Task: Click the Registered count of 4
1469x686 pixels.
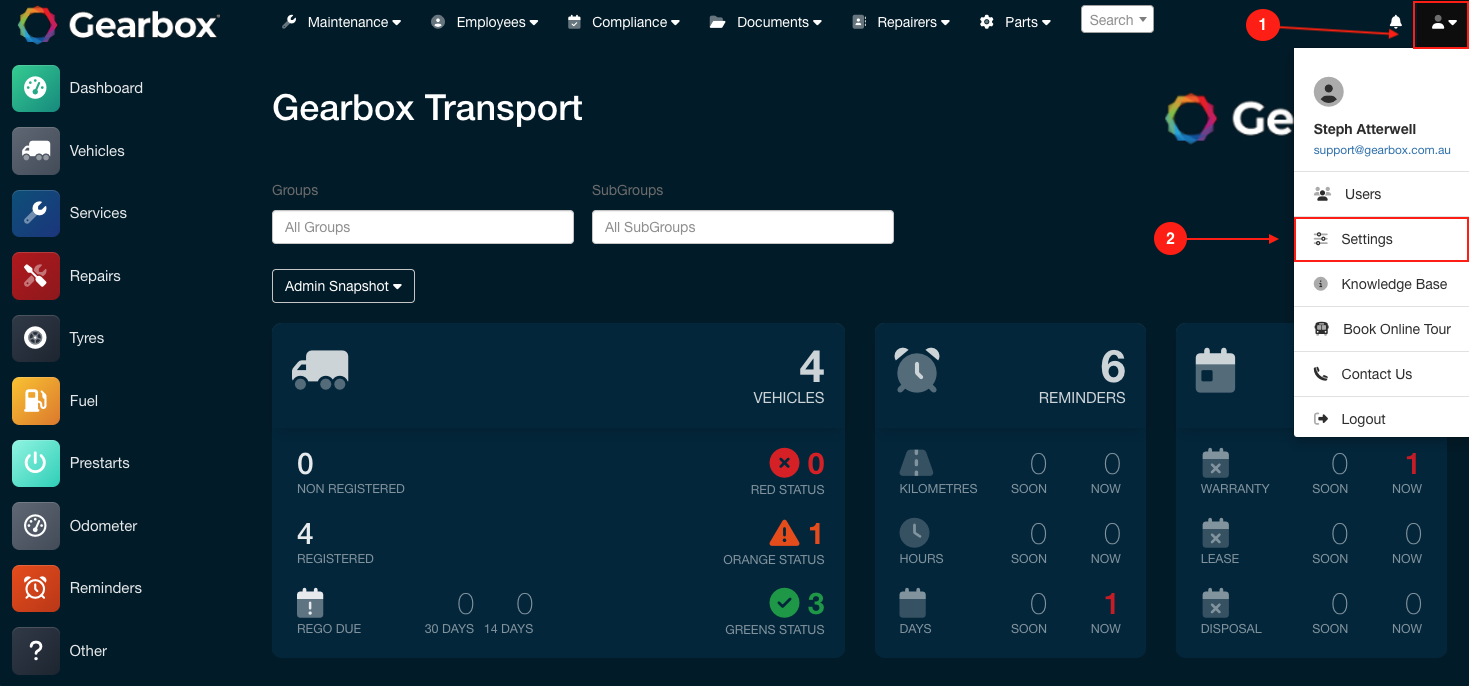Action: [305, 533]
